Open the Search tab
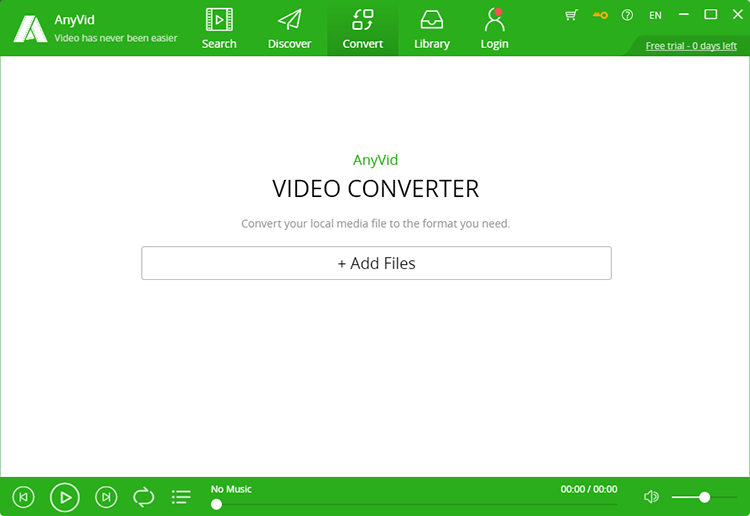The height and width of the screenshot is (516, 750). (219, 29)
